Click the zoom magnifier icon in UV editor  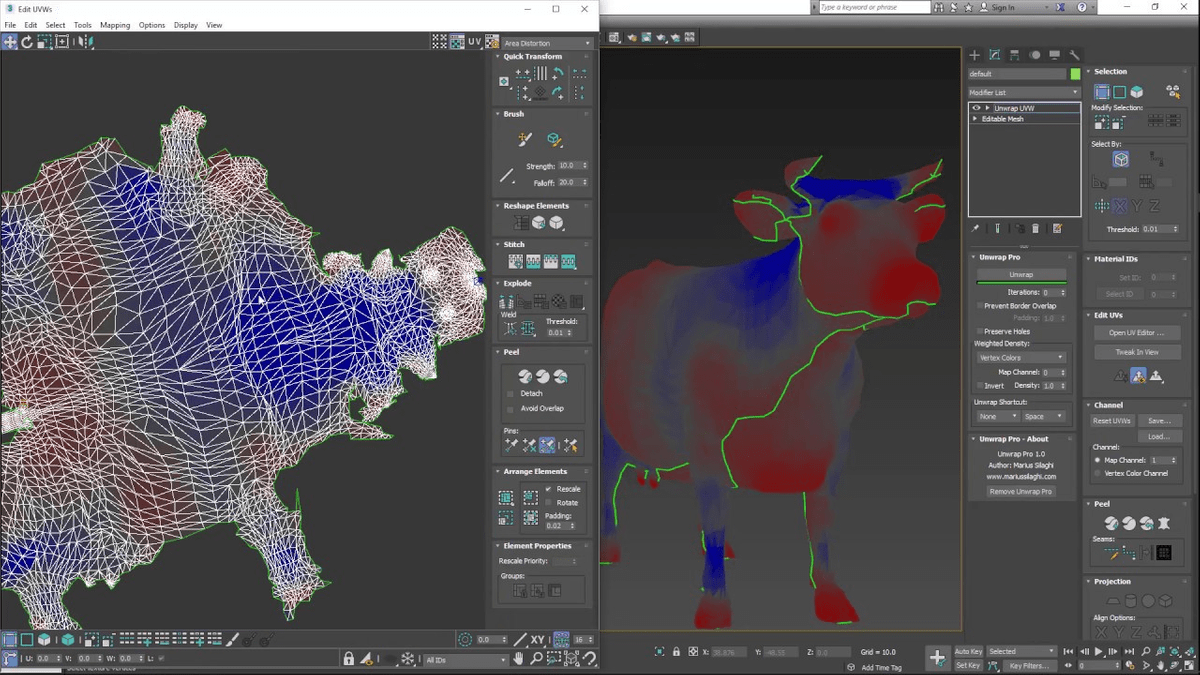coord(537,659)
